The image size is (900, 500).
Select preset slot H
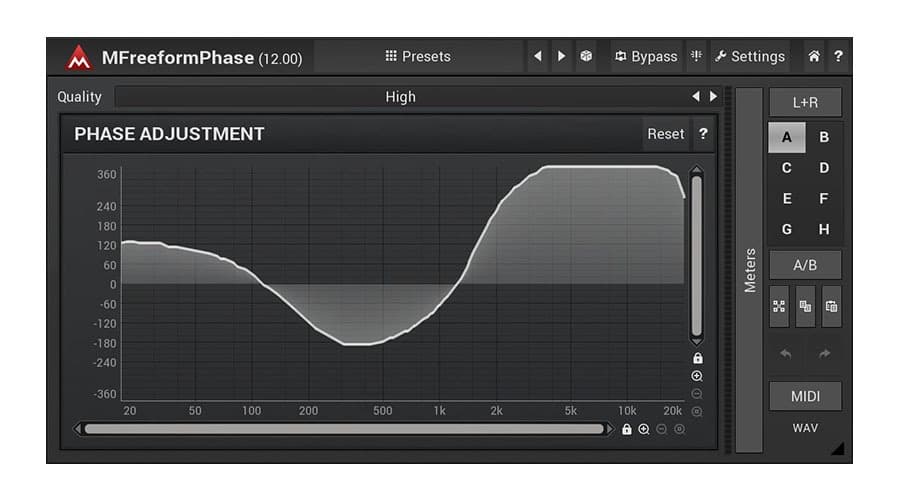(x=824, y=230)
